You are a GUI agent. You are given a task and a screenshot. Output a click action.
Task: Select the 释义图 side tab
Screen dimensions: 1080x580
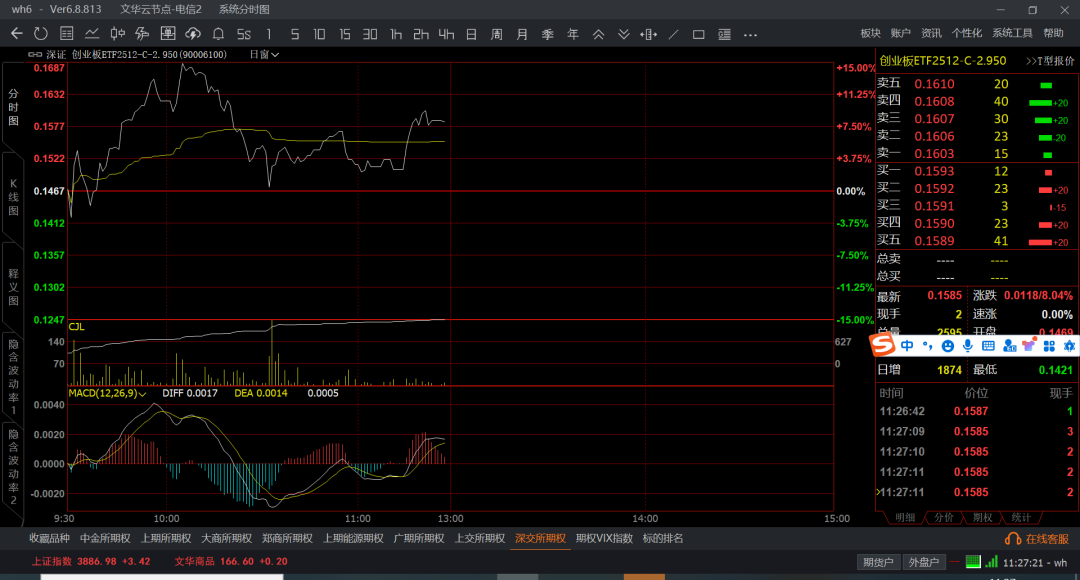[13, 287]
